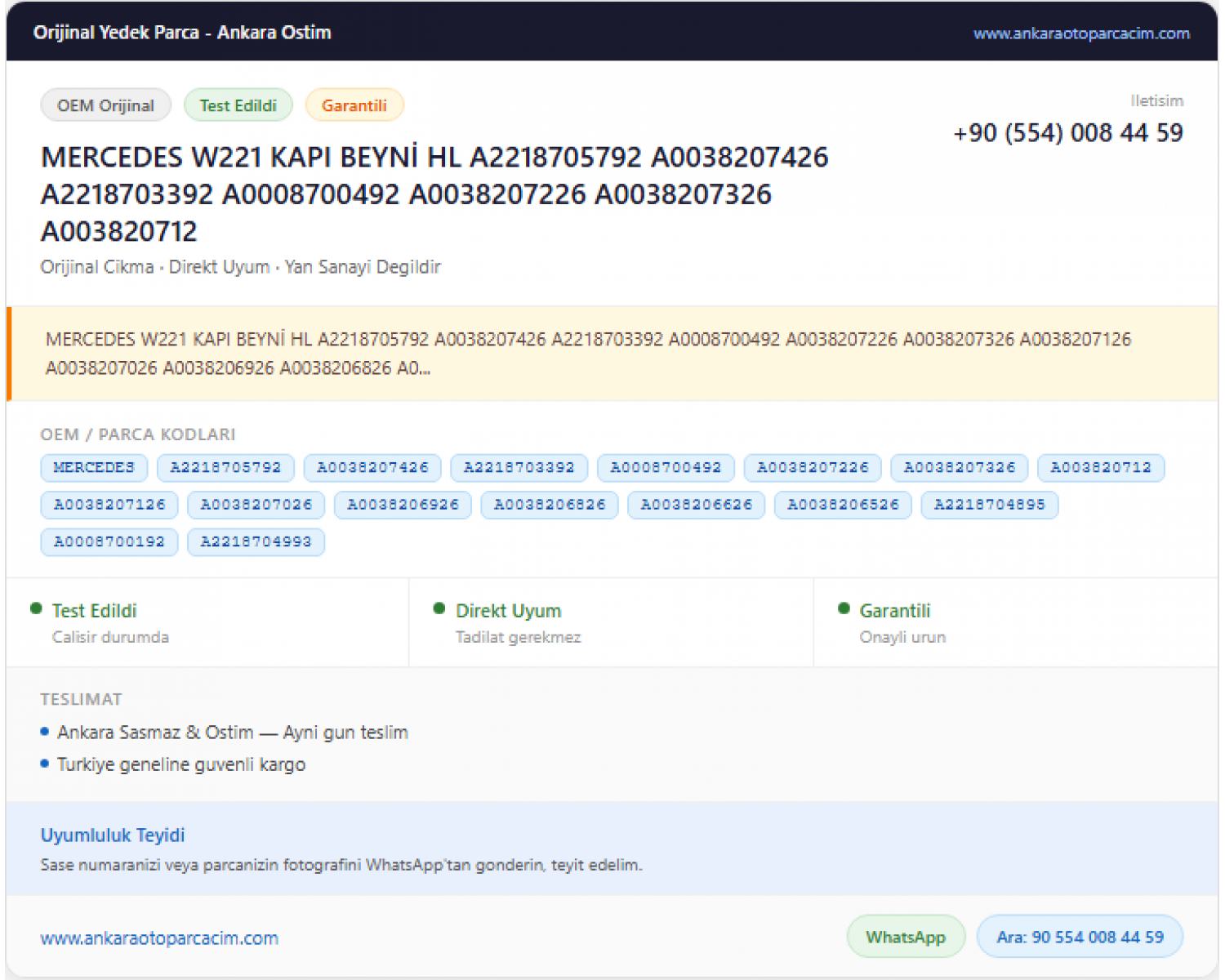Open the footer www.ankaraotoparcacim.com link

point(159,938)
